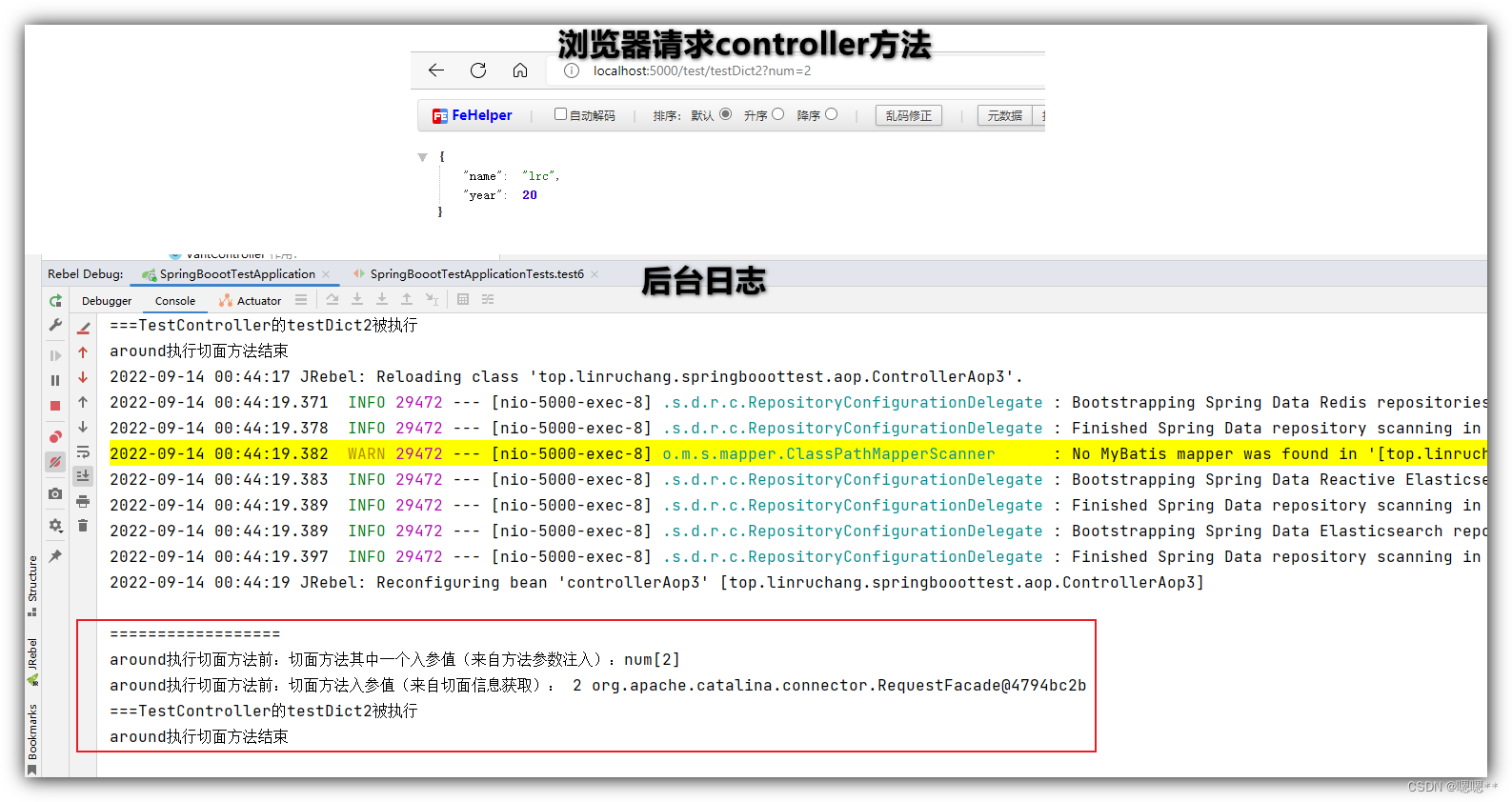Click the 元数据 button

click(1005, 115)
